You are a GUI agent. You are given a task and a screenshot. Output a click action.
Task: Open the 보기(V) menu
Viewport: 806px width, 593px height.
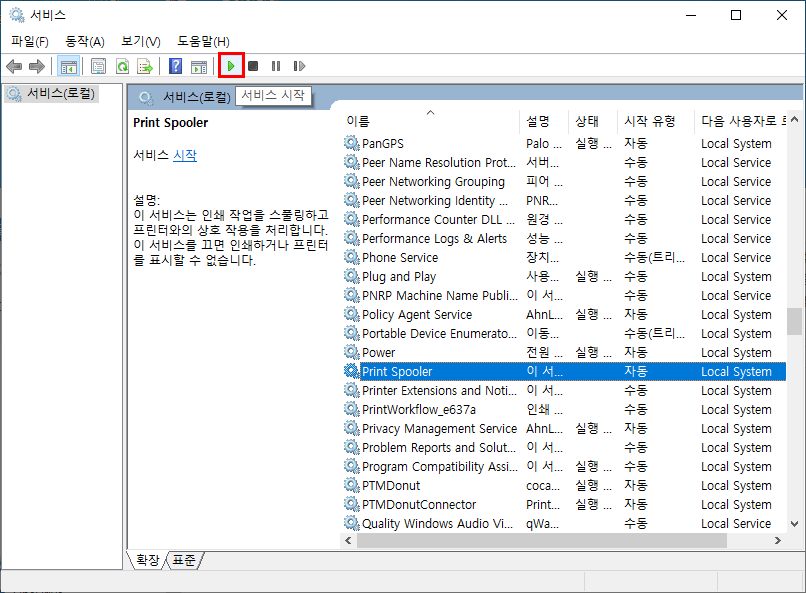point(141,41)
